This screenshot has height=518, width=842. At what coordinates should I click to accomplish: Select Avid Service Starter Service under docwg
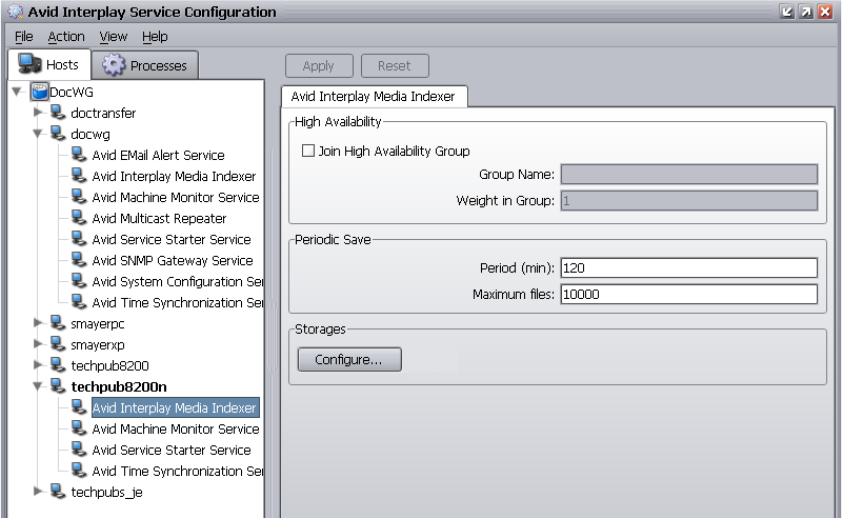[171, 239]
